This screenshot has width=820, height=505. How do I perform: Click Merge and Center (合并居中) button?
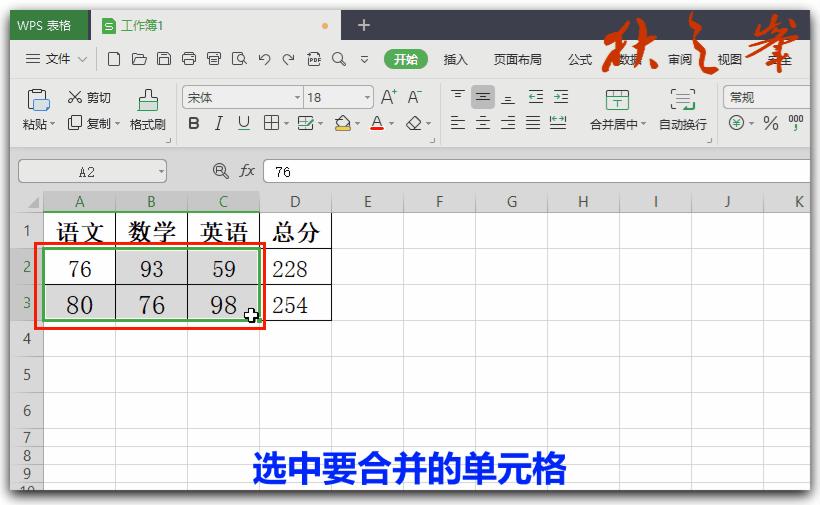pyautogui.click(x=618, y=110)
